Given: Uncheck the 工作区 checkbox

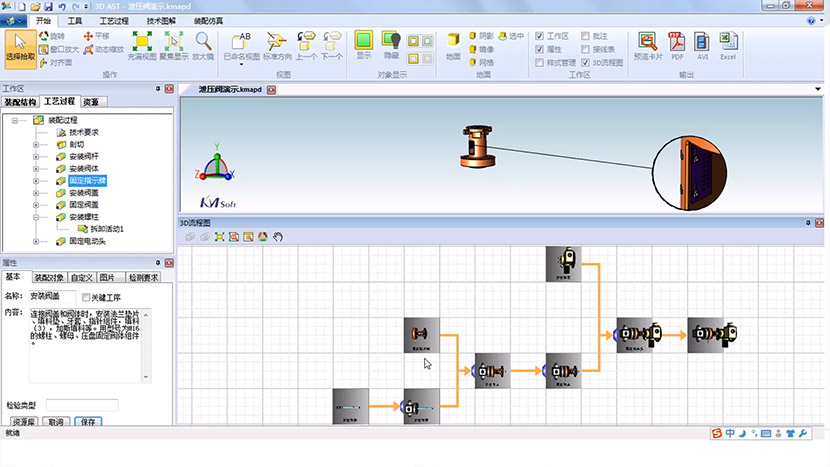Looking at the screenshot, I should (x=541, y=35).
